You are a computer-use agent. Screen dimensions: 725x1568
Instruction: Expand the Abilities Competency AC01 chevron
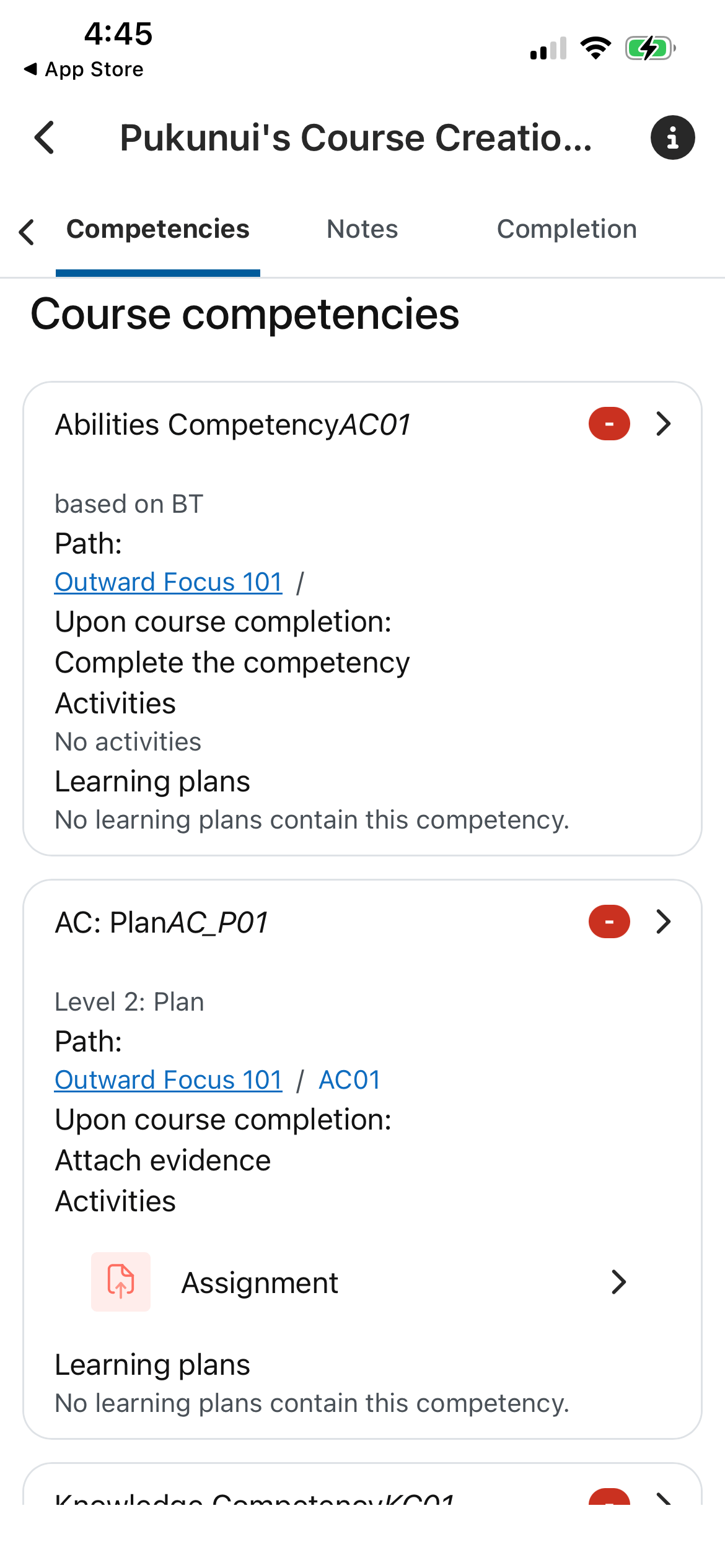[x=664, y=424]
